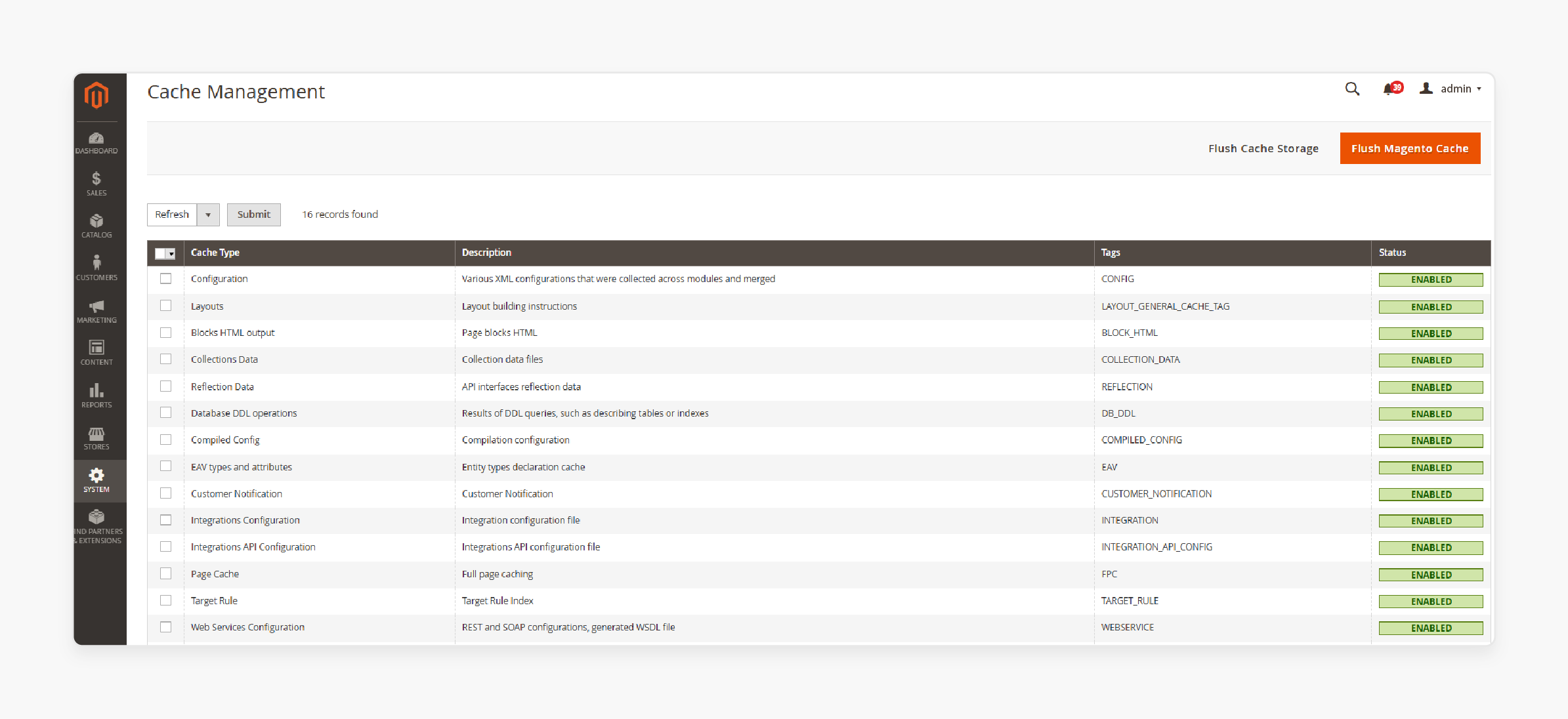
Task: Check the Integrations API Configuration row
Action: (166, 546)
